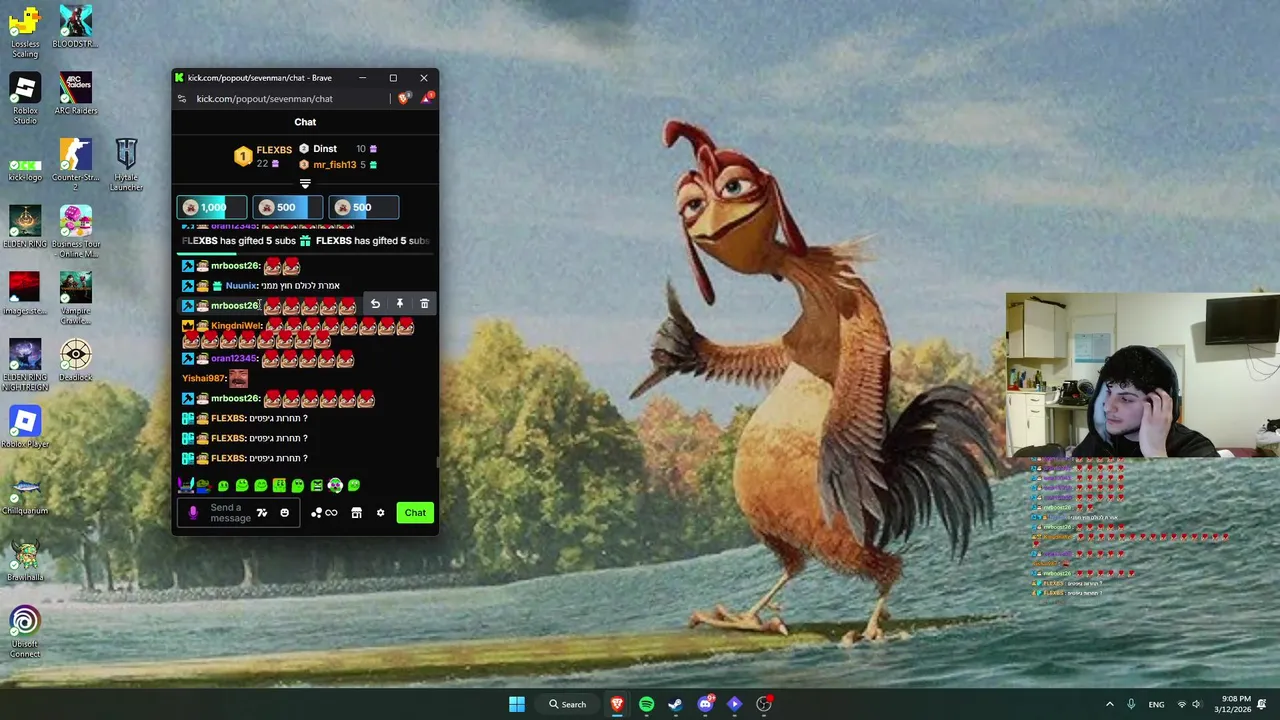
Task: Click the KingdniWel username in chat
Action: point(237,326)
